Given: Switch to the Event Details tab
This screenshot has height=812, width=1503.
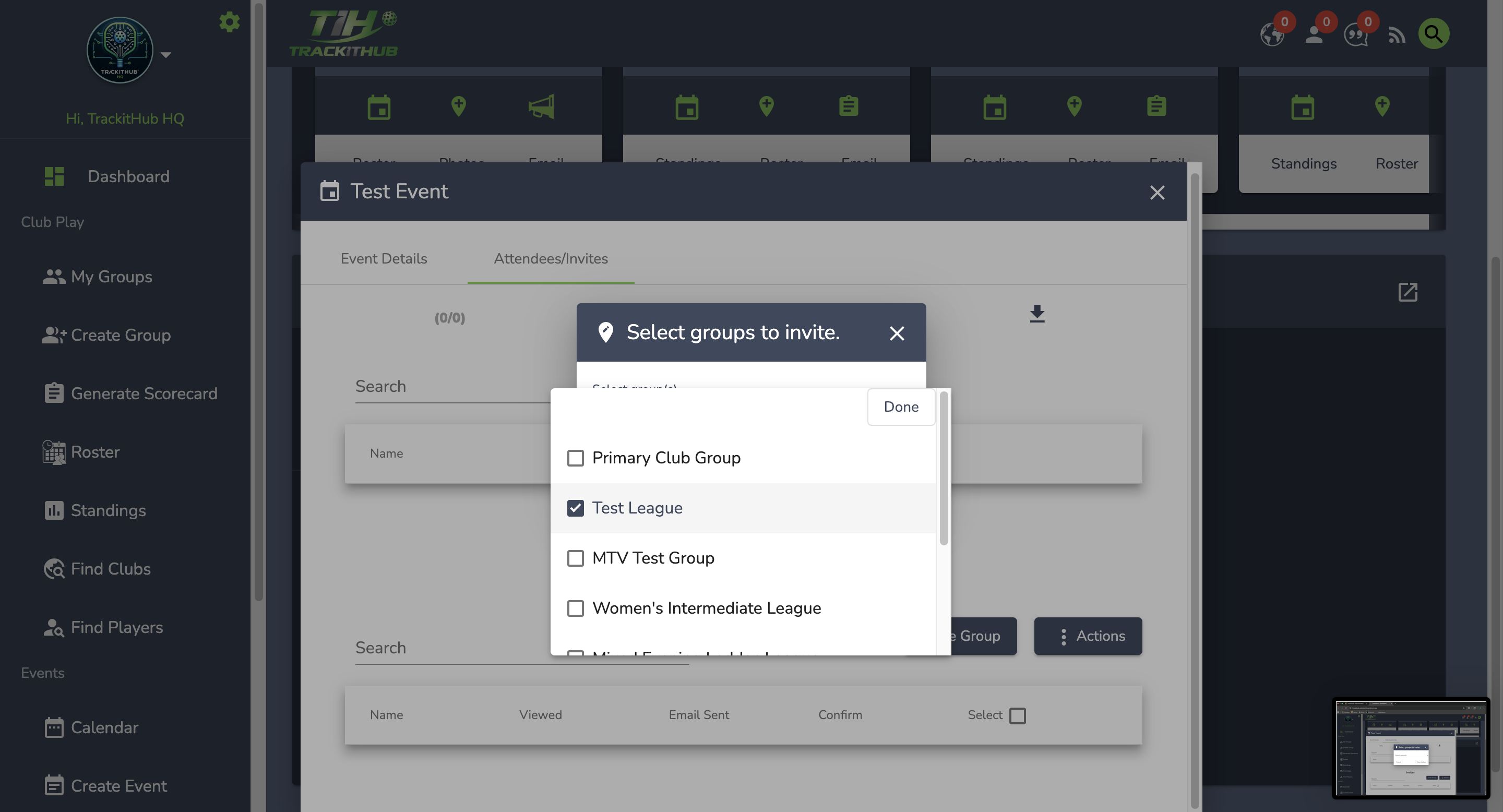Looking at the screenshot, I should tap(384, 258).
